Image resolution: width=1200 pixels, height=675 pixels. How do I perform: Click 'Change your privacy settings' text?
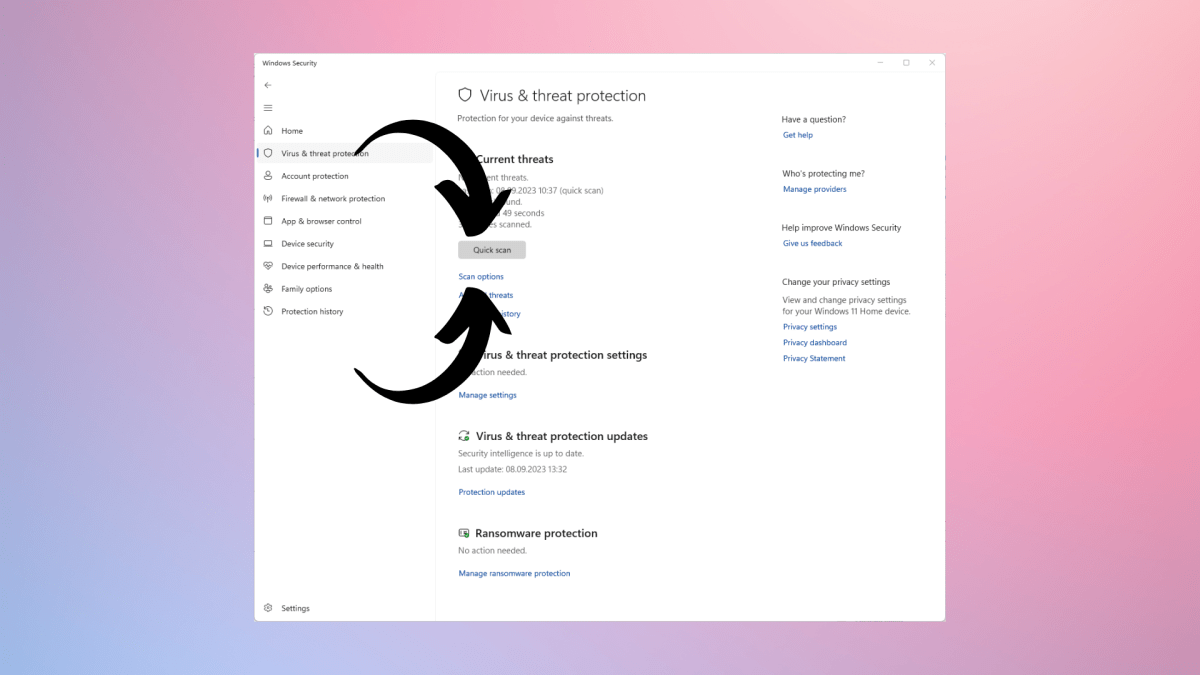click(836, 282)
